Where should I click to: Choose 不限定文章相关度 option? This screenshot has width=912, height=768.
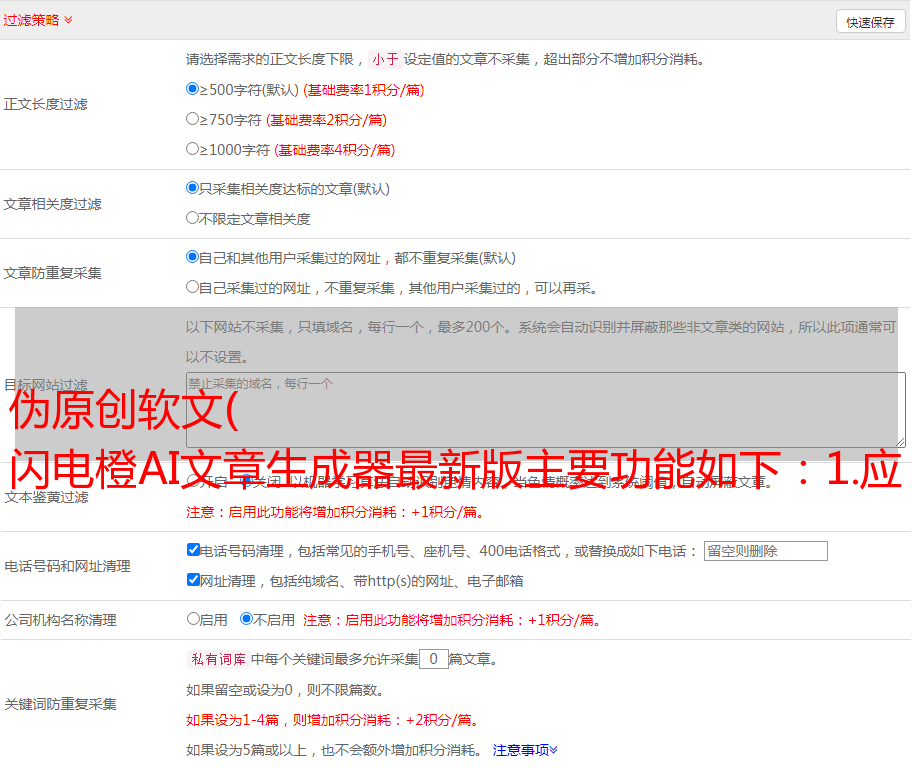(x=193, y=218)
